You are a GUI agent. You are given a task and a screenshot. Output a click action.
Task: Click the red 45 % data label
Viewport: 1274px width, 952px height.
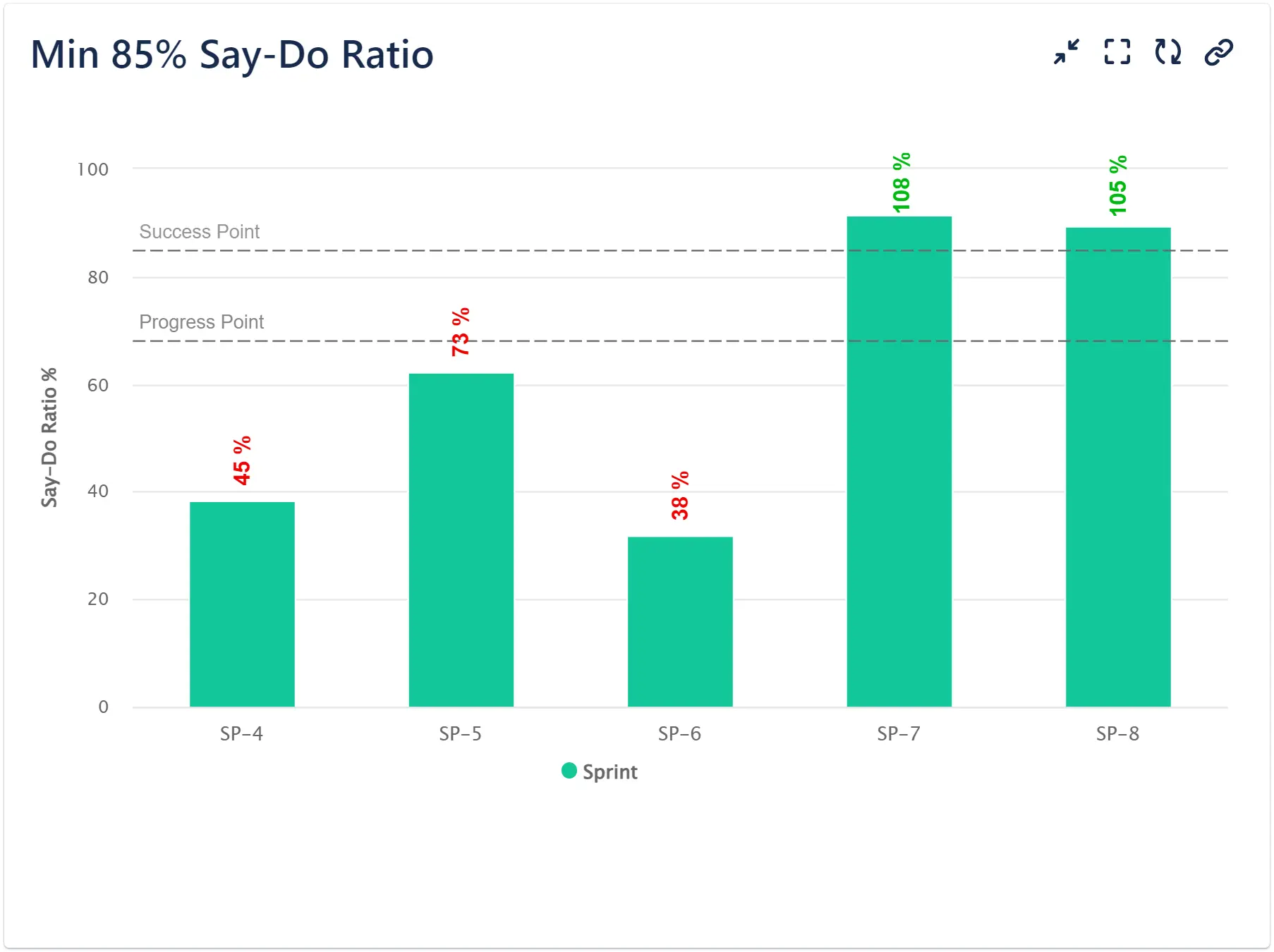click(242, 460)
